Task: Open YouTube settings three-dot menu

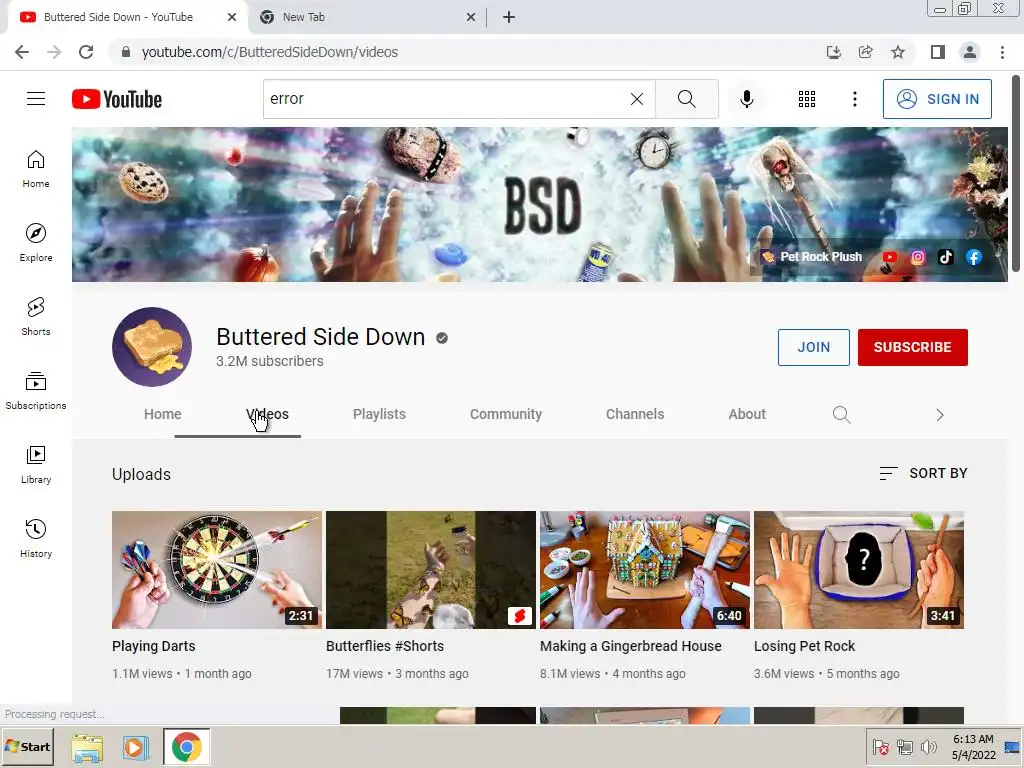Action: pos(854,99)
